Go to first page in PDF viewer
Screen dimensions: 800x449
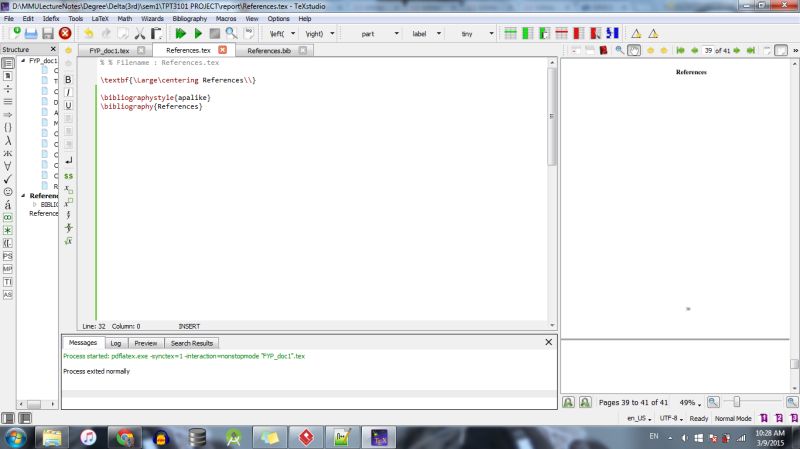(x=680, y=51)
